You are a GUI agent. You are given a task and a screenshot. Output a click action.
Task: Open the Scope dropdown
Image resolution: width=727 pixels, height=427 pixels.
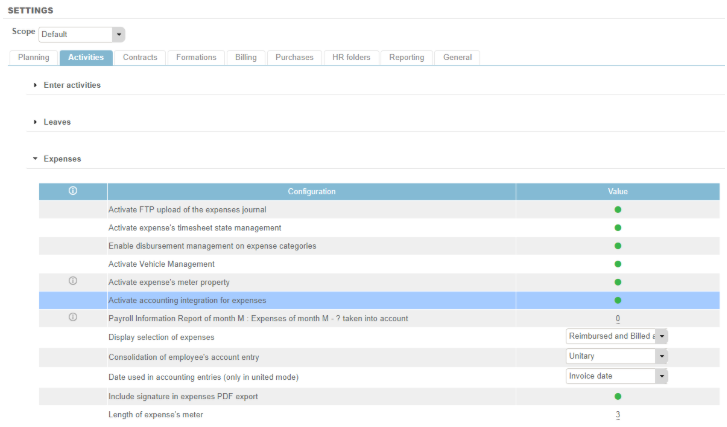pyautogui.click(x=118, y=34)
